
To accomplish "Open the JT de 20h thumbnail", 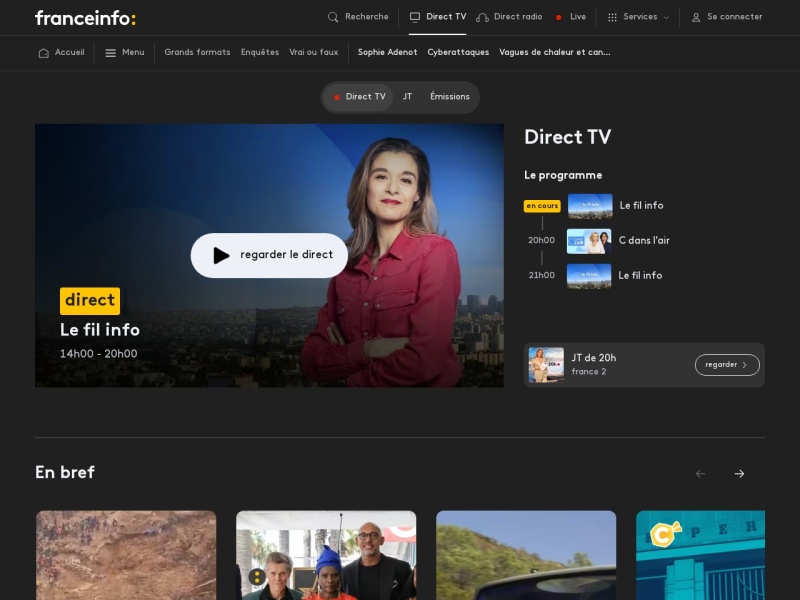I will pyautogui.click(x=546, y=365).
